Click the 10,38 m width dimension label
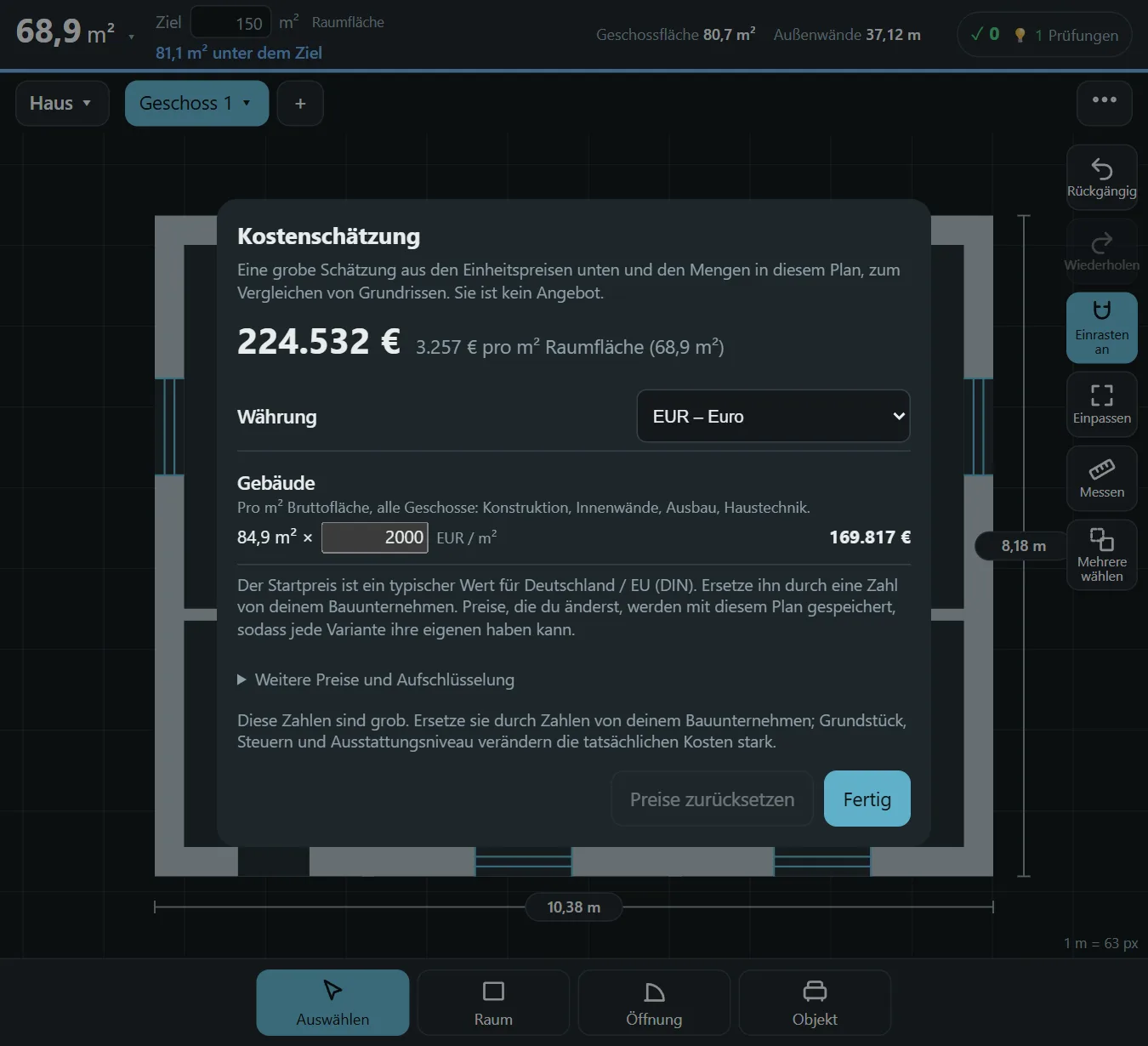 [x=573, y=907]
